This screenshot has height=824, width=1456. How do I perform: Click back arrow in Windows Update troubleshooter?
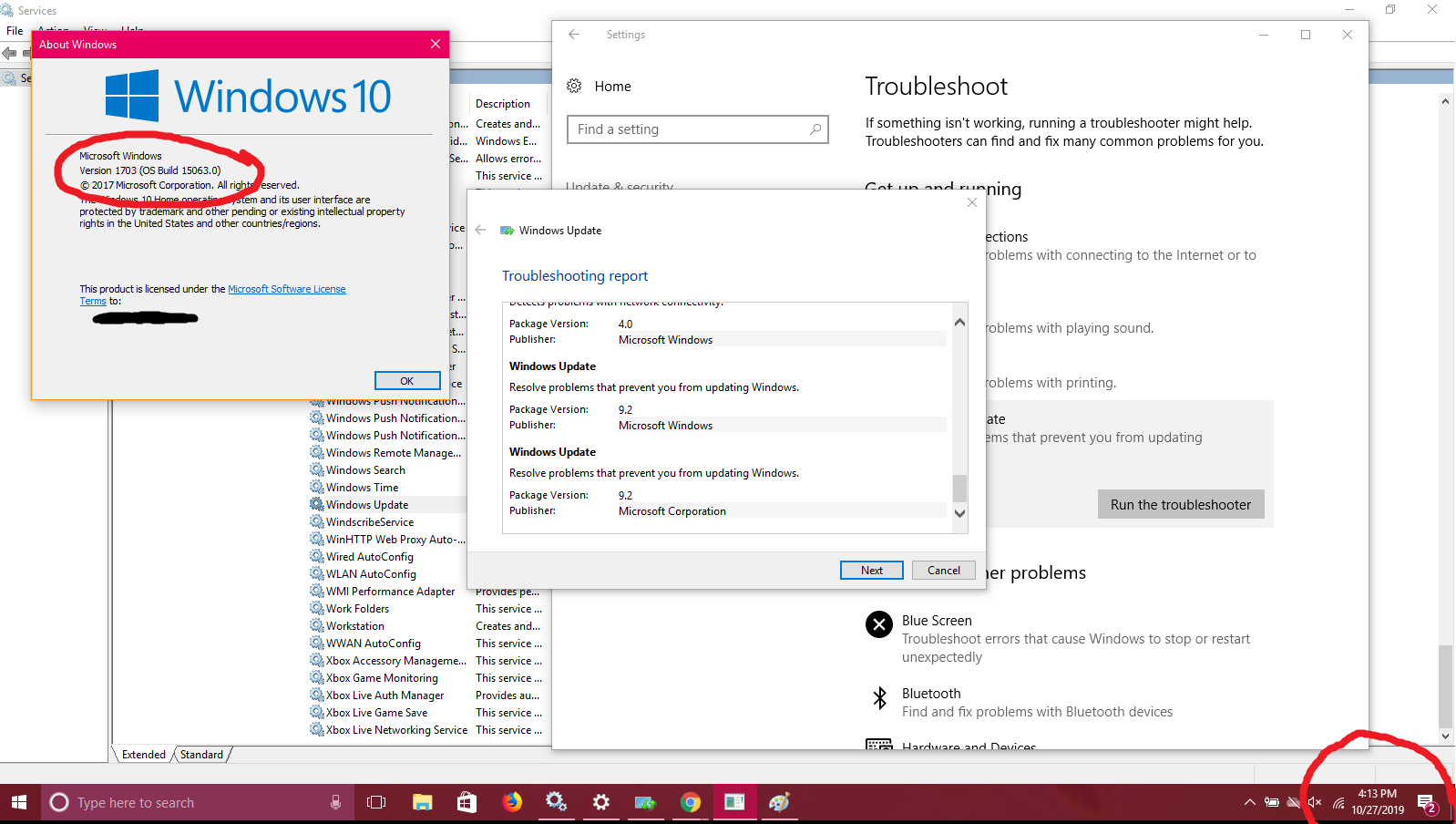pyautogui.click(x=480, y=230)
